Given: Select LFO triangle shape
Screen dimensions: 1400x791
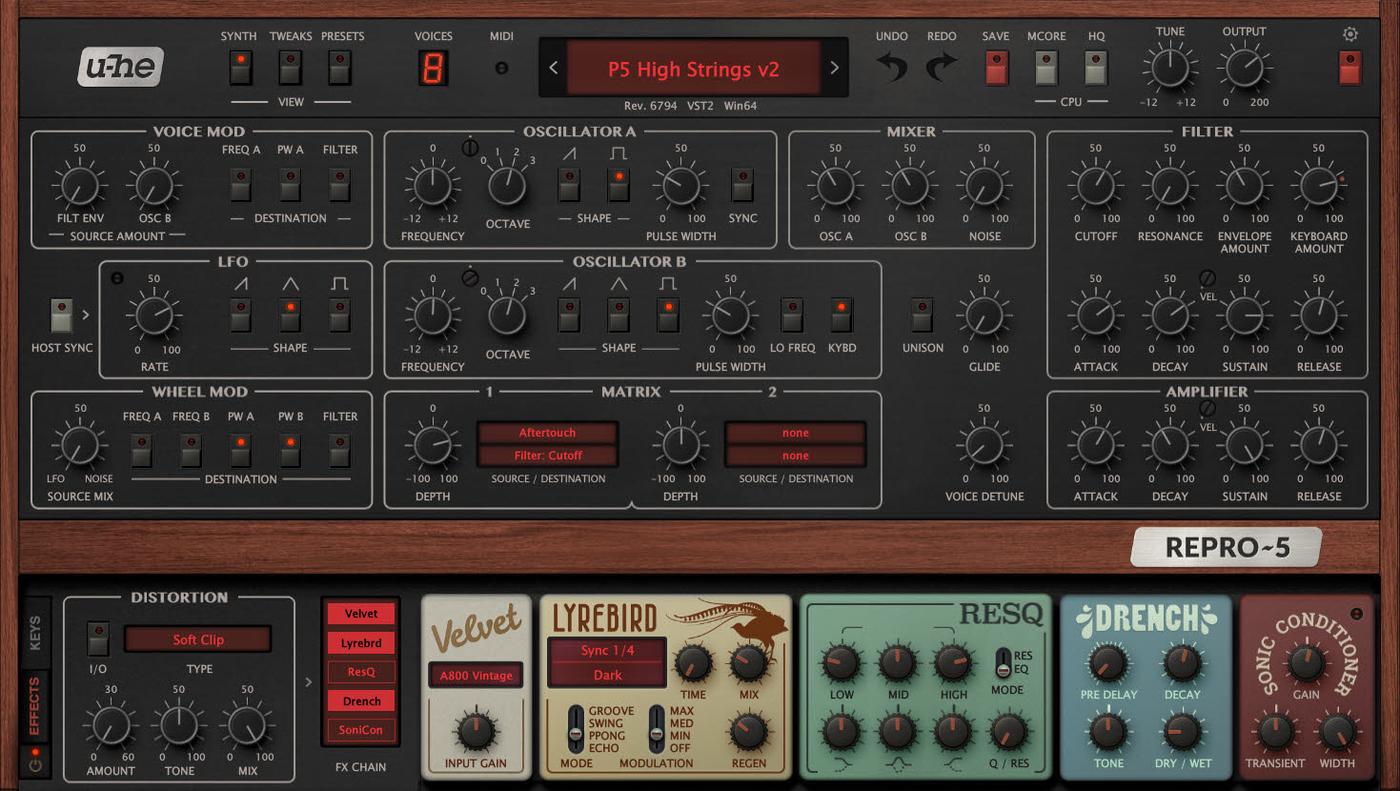Looking at the screenshot, I should pyautogui.click(x=290, y=314).
